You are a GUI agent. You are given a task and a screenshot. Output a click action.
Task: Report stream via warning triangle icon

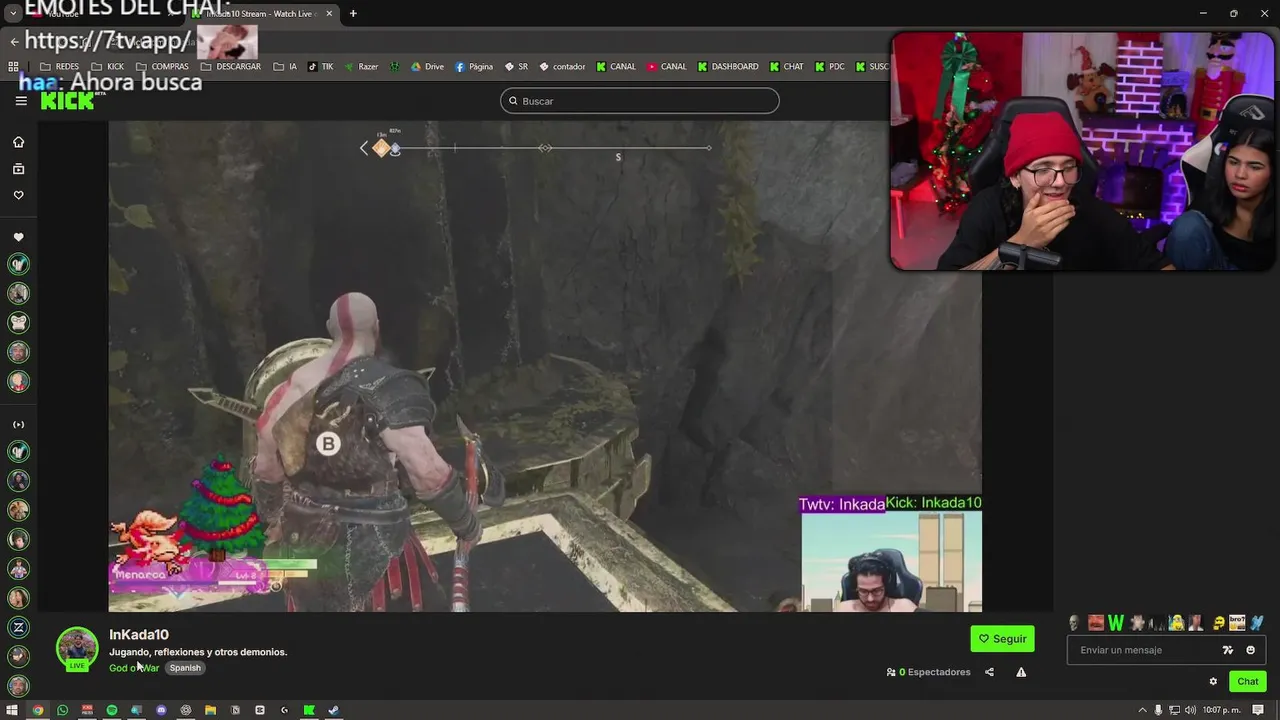(1021, 672)
